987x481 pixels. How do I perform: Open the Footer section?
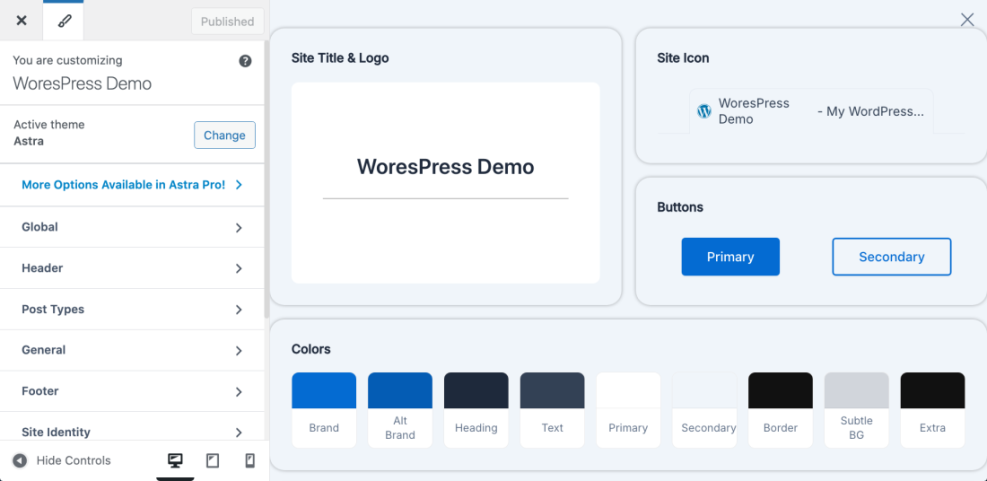[x=132, y=391]
